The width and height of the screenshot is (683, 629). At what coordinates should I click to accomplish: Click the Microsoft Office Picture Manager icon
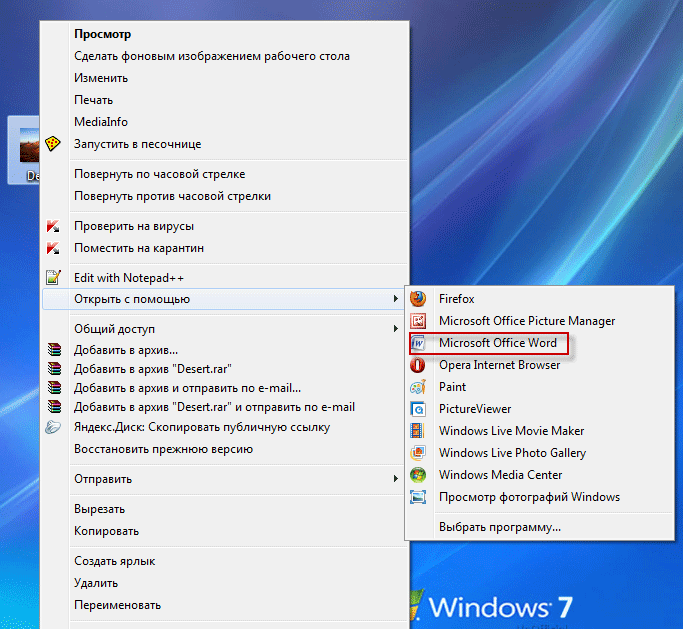418,321
